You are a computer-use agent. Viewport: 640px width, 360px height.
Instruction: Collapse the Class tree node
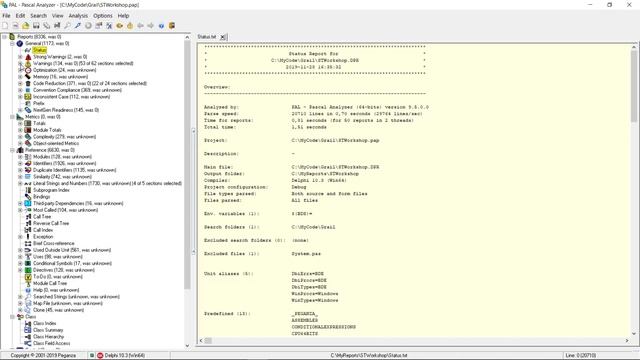point(12,317)
